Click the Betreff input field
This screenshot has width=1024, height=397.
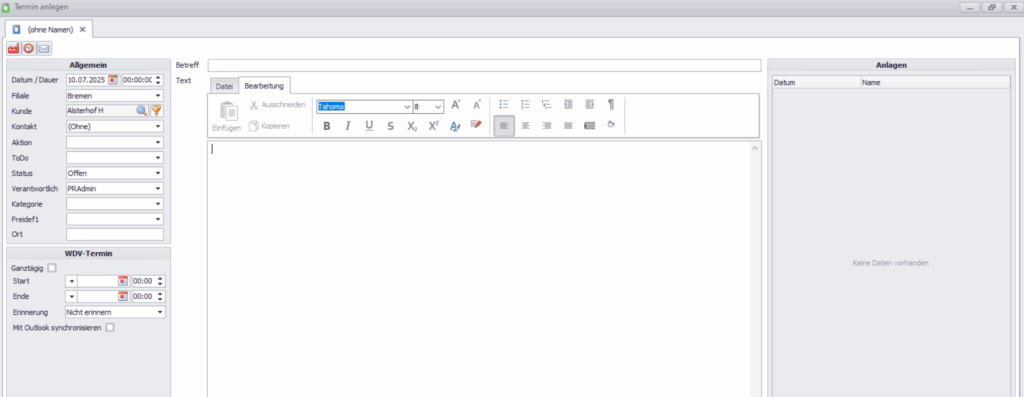pyautogui.click(x=484, y=65)
